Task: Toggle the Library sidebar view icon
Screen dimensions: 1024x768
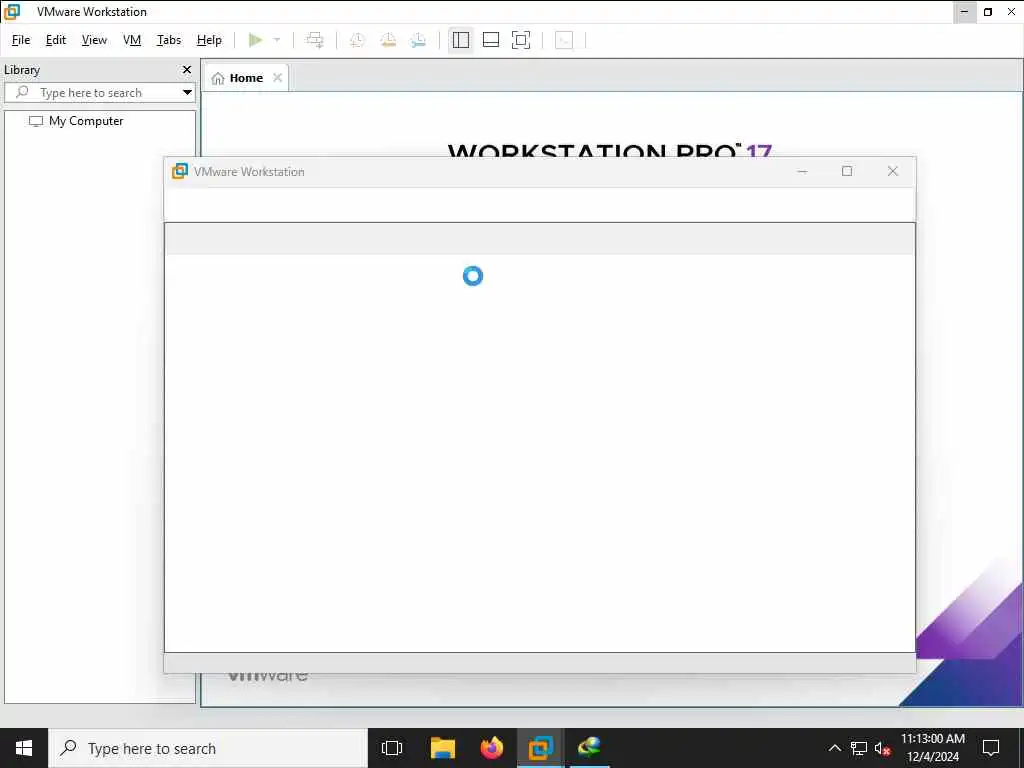Action: pyautogui.click(x=460, y=40)
